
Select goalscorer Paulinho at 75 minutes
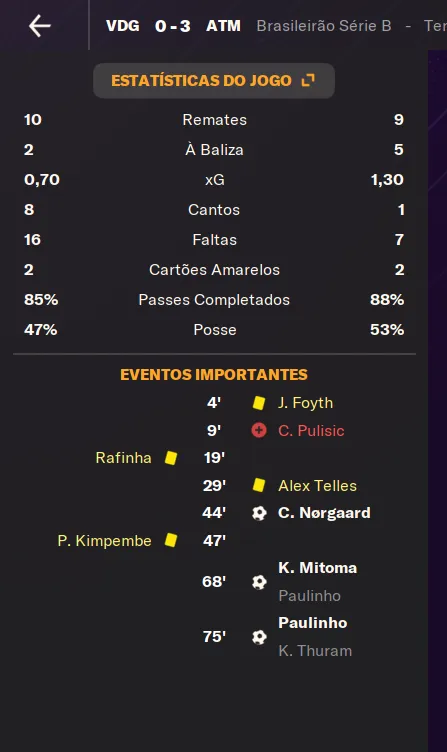point(313,623)
